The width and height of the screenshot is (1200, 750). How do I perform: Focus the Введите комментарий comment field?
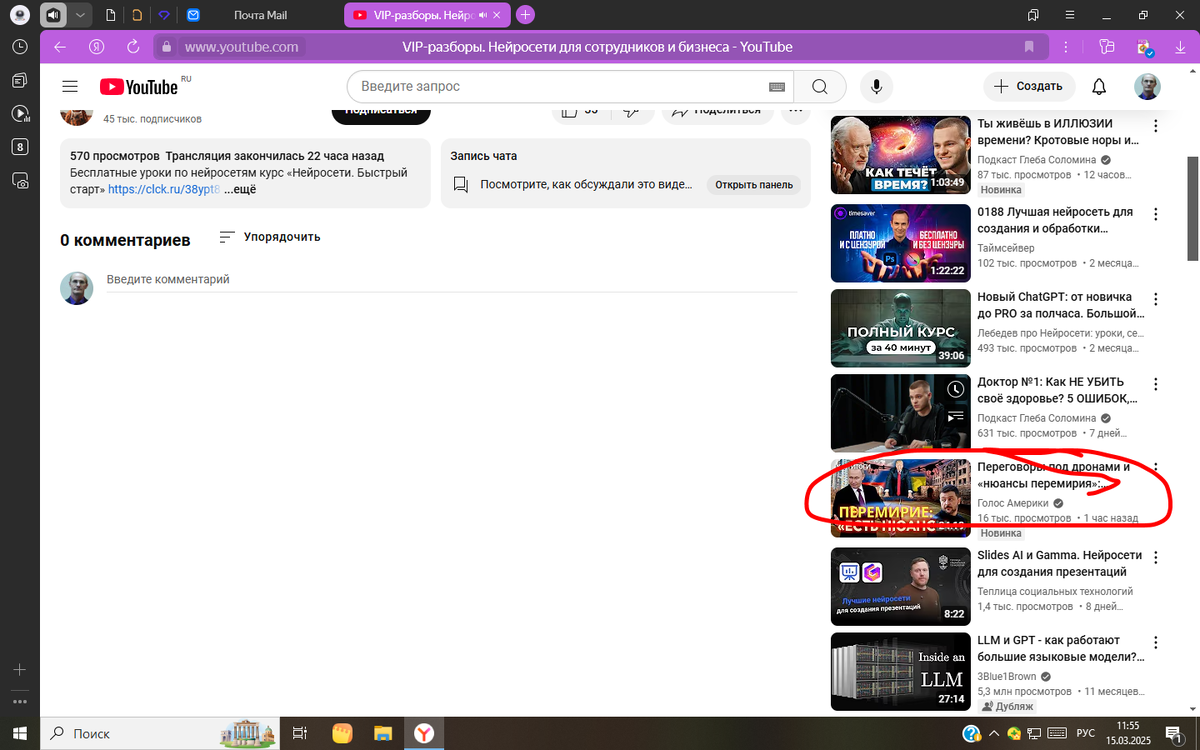click(x=451, y=280)
